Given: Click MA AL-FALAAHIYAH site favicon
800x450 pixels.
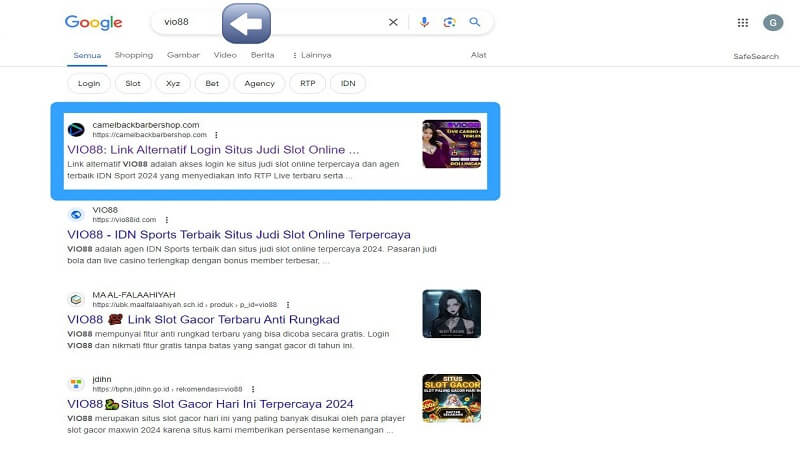Looking at the screenshot, I should (76, 299).
